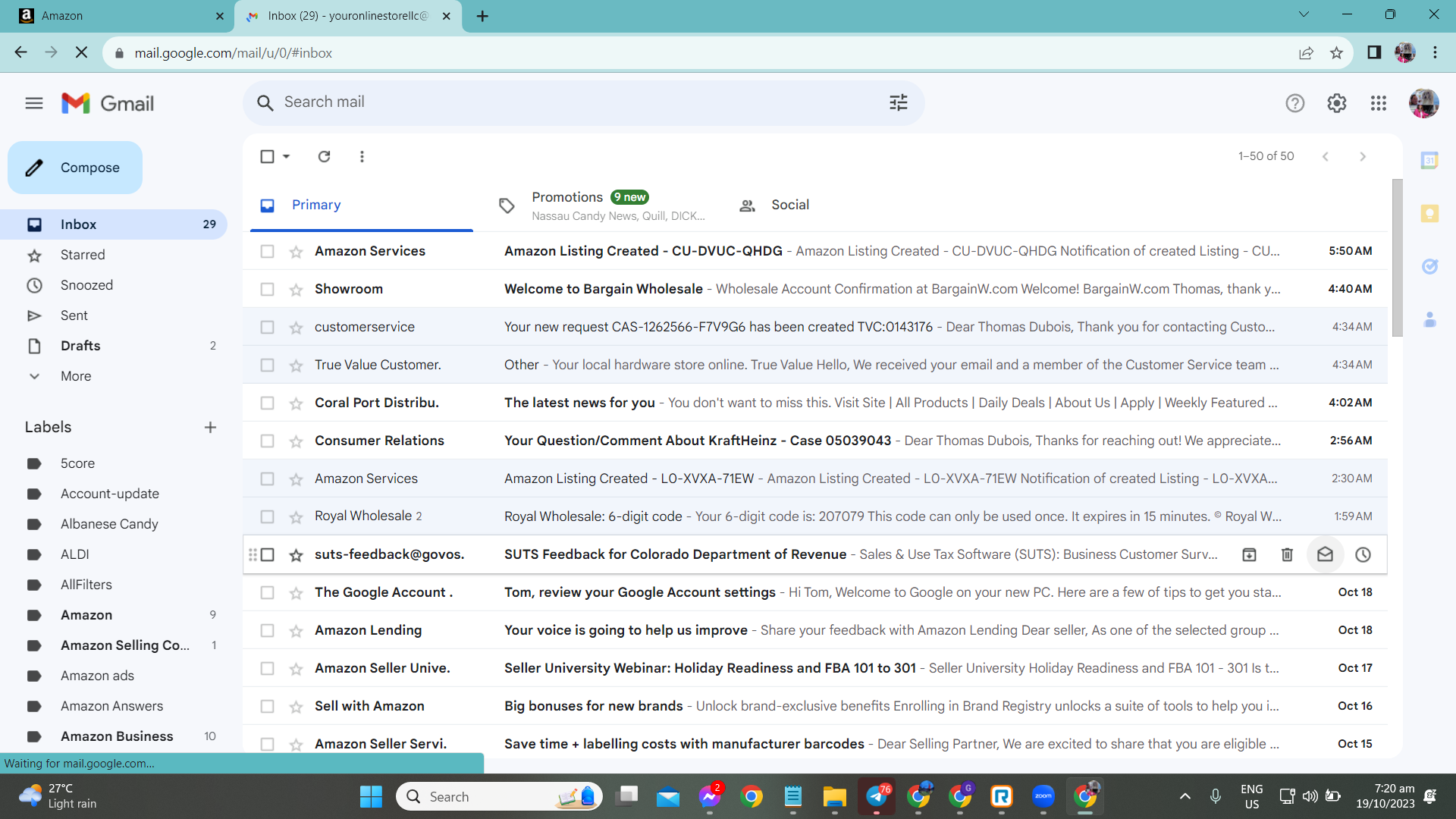Viewport: 1456px width, 819px height.
Task: Bookmark this page with the star icon
Action: click(1336, 52)
